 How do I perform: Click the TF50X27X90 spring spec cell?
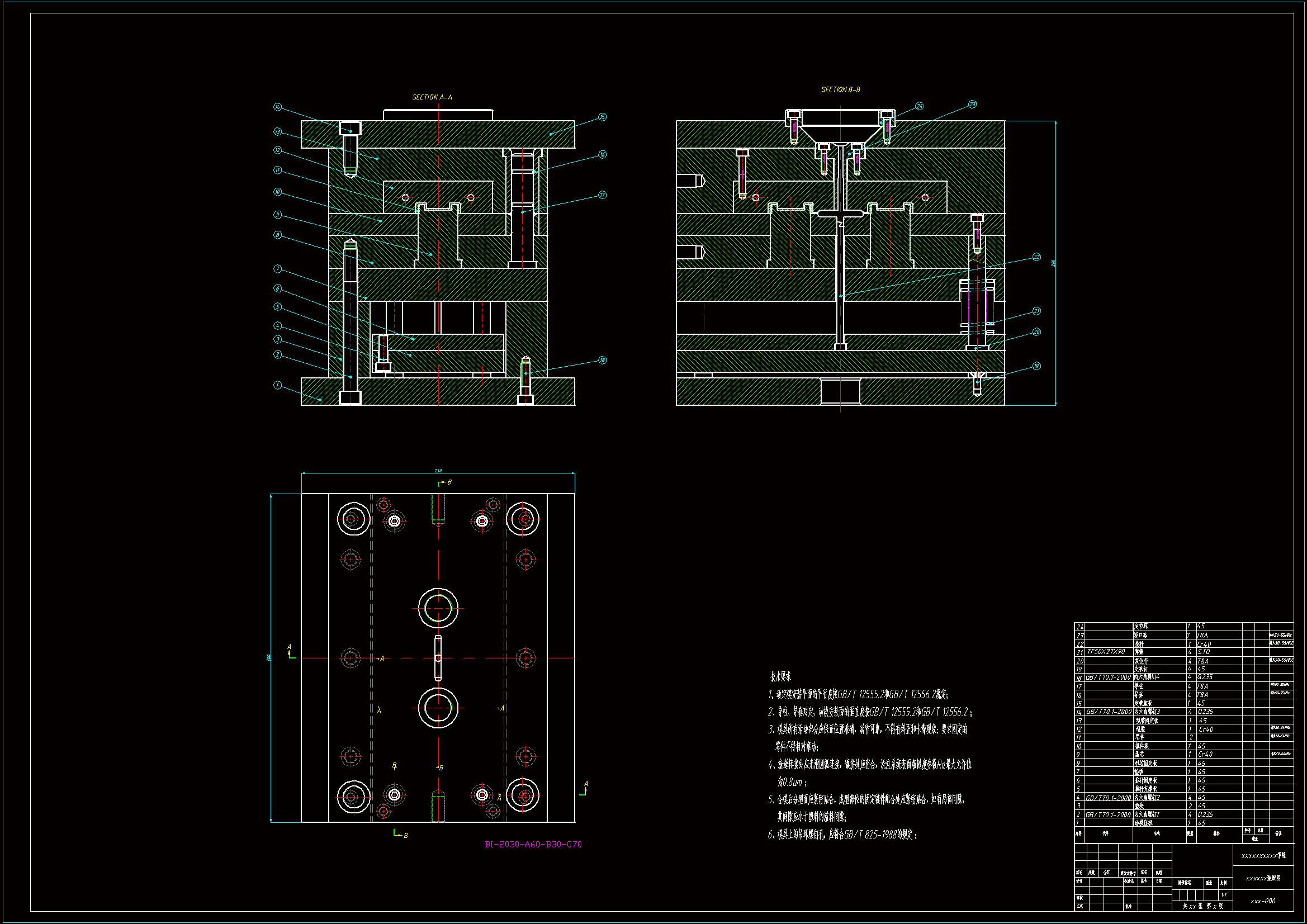pyautogui.click(x=1106, y=652)
